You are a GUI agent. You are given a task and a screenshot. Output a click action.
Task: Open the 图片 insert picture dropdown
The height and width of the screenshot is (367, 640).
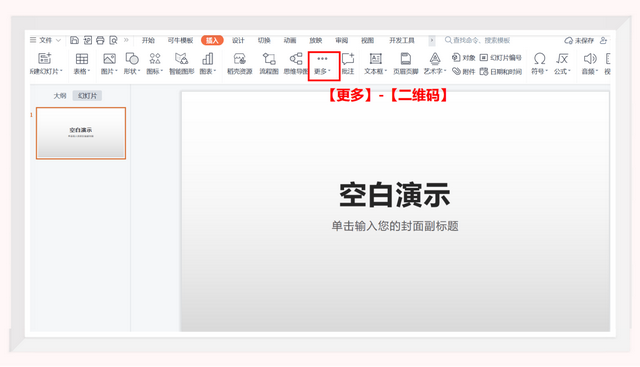[x=109, y=64]
